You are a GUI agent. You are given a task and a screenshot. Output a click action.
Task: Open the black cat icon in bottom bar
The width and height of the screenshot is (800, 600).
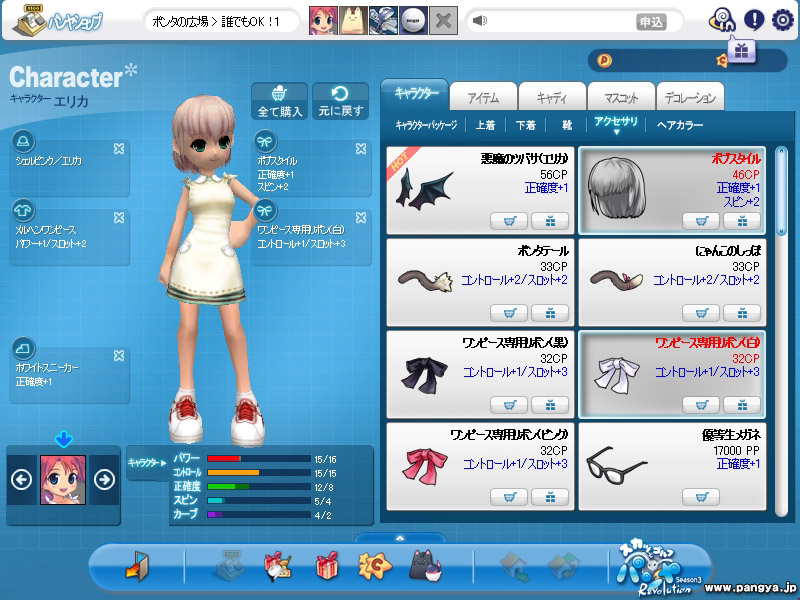pos(426,566)
